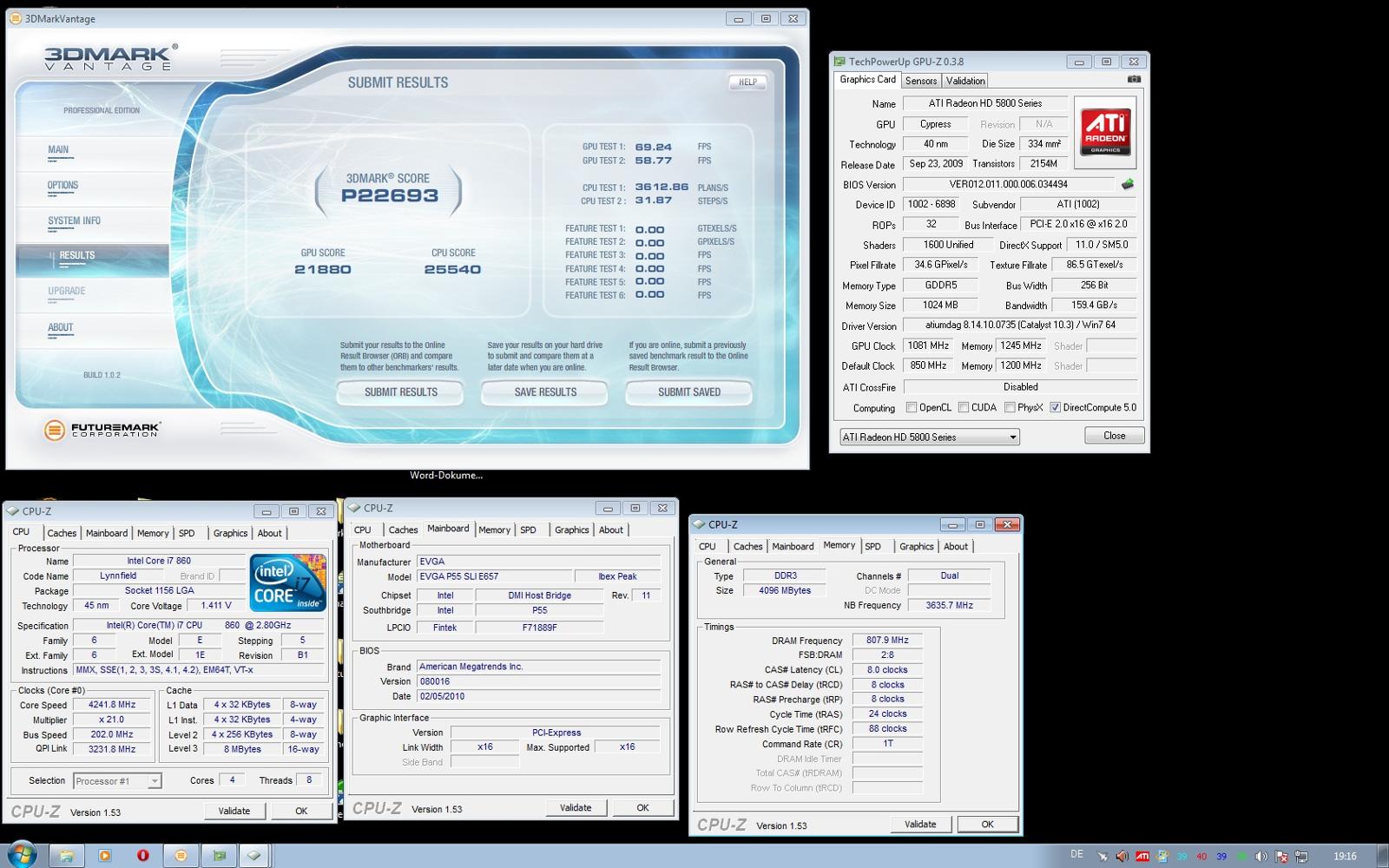Viewport: 1389px width, 868px height.
Task: Click the green dot tray icon
Action: click(x=1241, y=857)
